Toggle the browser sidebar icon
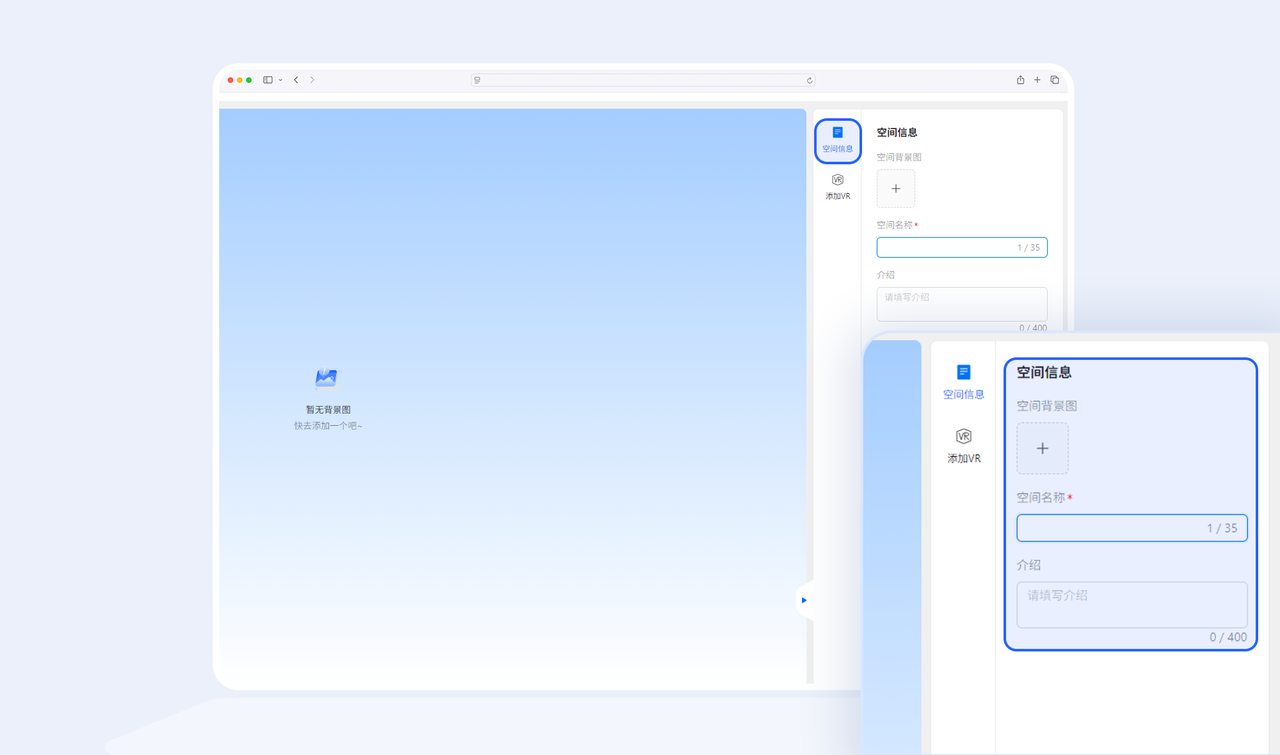Screen dimensions: 1280x755 pos(267,80)
